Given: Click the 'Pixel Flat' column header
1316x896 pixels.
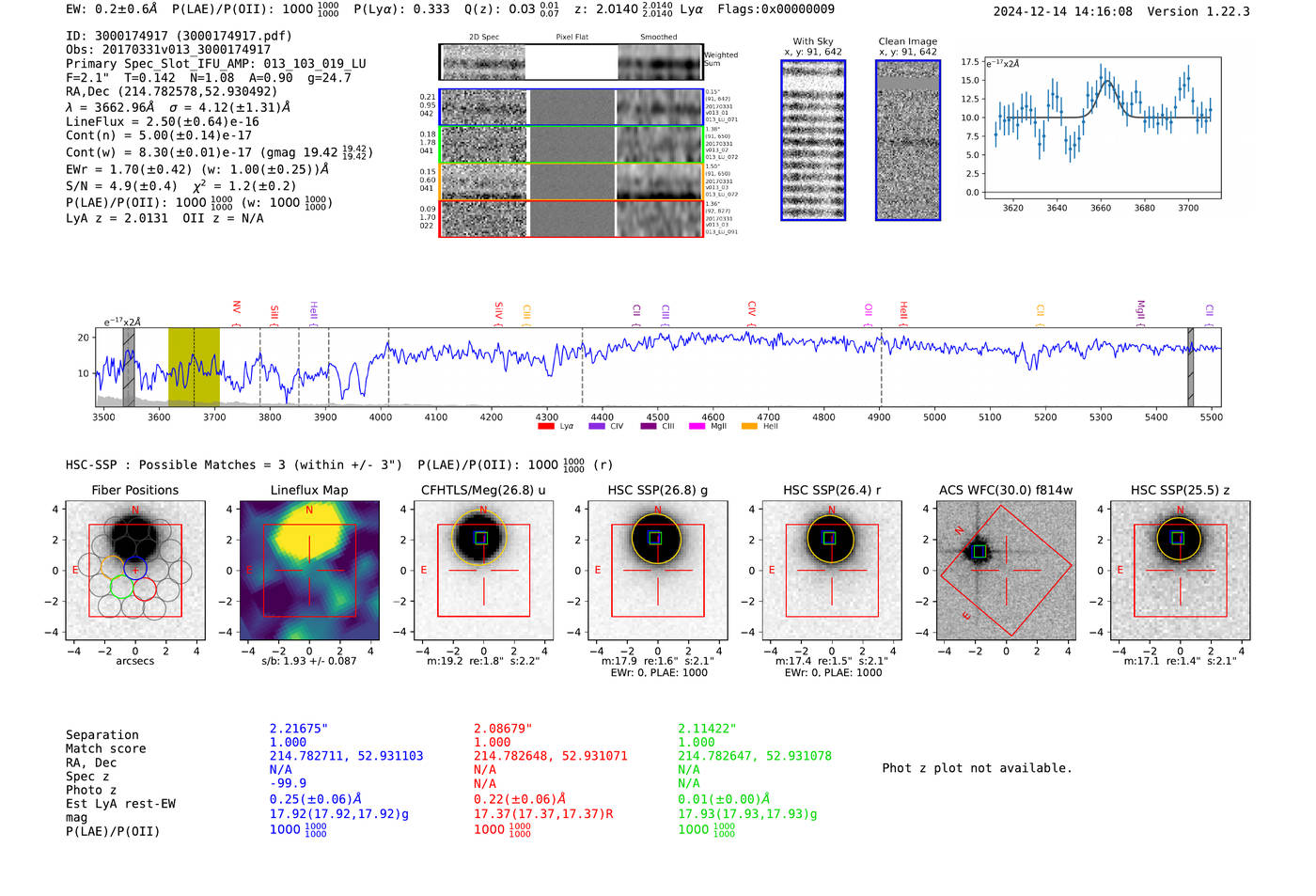Looking at the screenshot, I should point(572,38).
